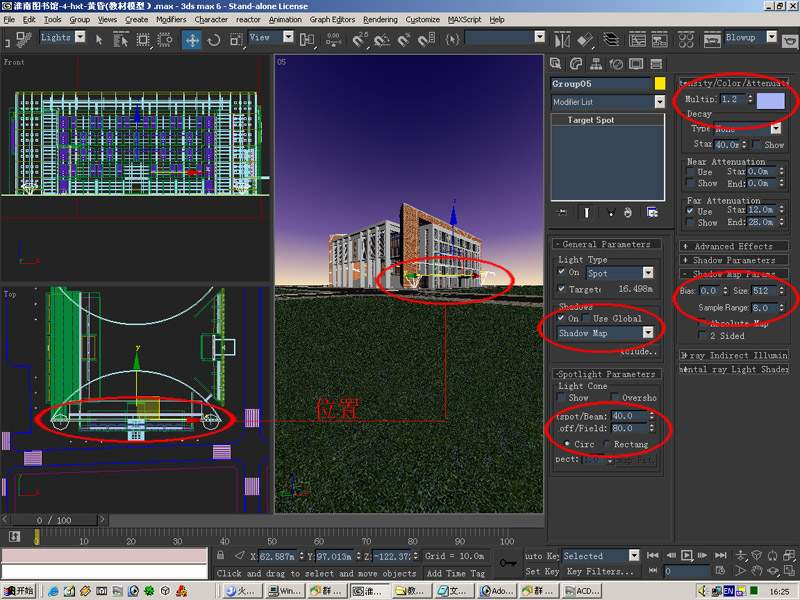
Task: Select the Rectangle light cone radio button
Action: (607, 444)
